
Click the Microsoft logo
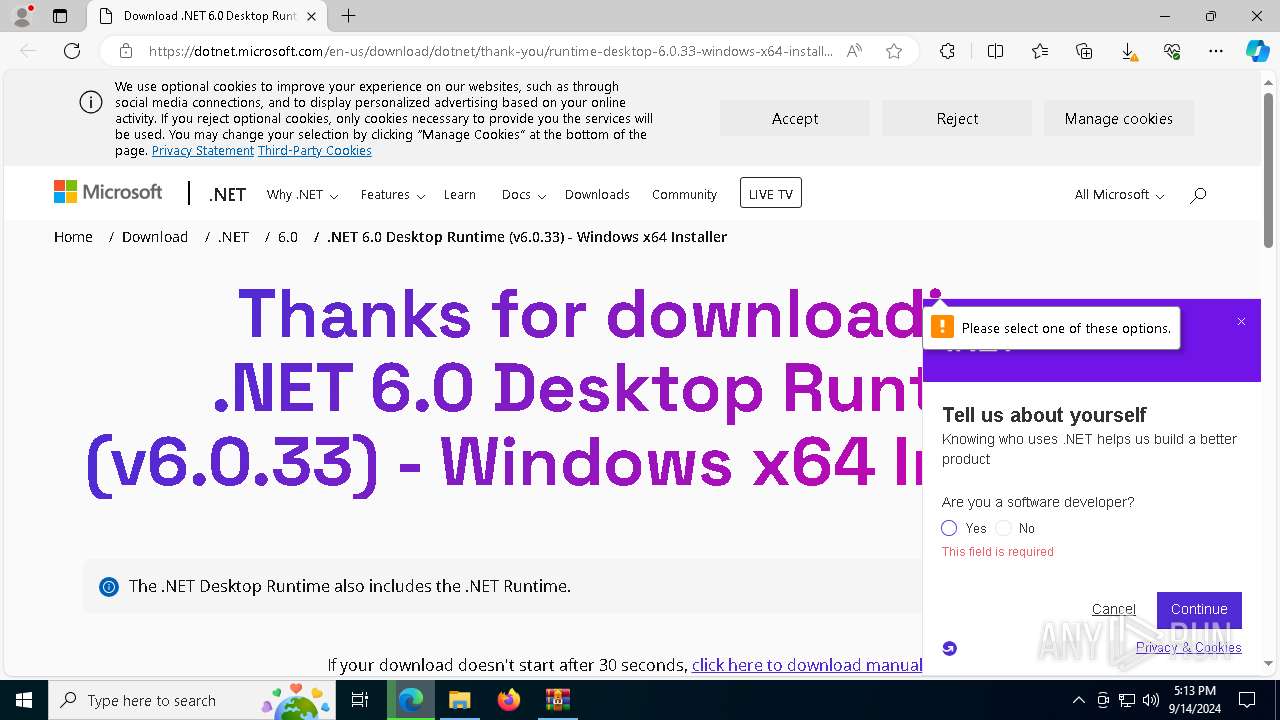(108, 192)
